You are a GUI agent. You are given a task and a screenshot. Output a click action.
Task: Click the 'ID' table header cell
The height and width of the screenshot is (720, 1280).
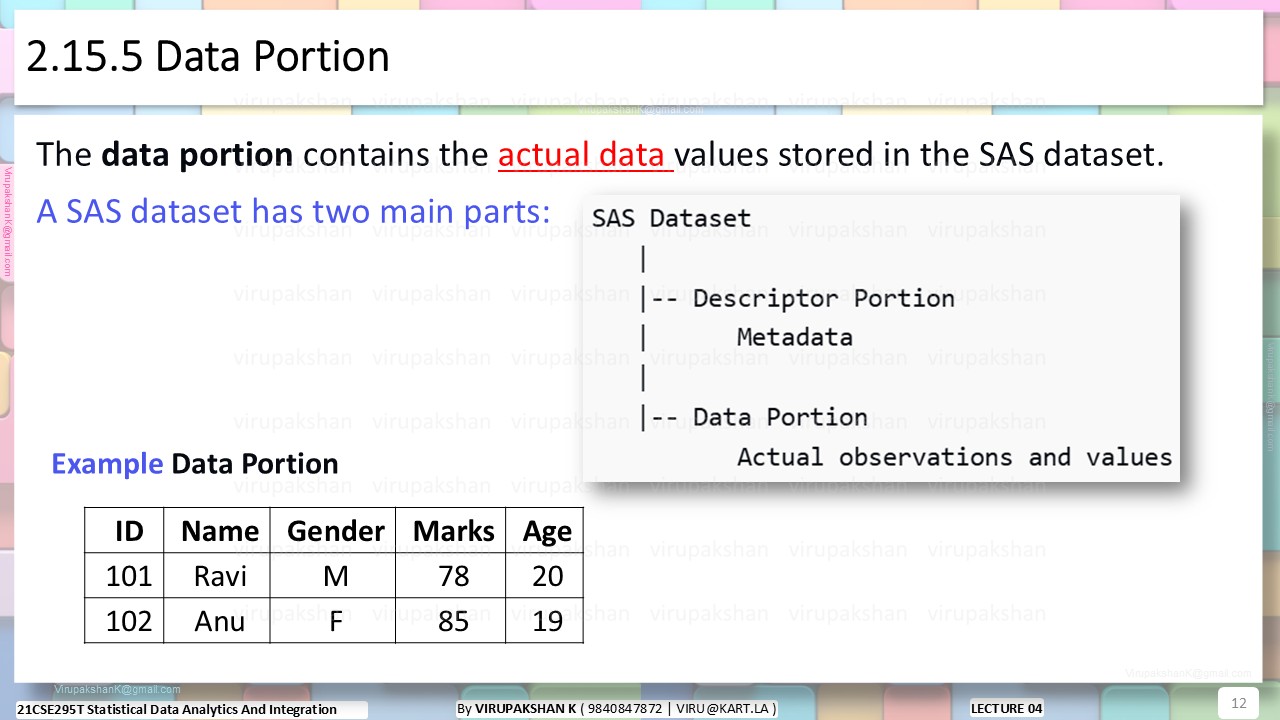[x=124, y=530]
